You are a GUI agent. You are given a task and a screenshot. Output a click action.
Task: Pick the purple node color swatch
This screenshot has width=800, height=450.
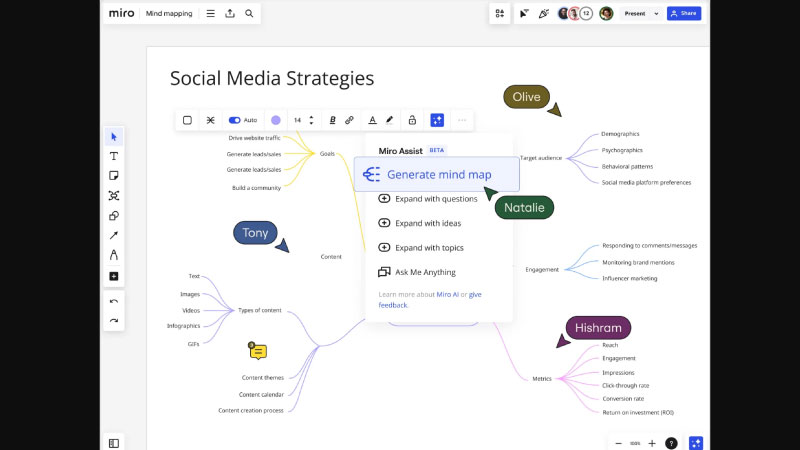pos(276,120)
